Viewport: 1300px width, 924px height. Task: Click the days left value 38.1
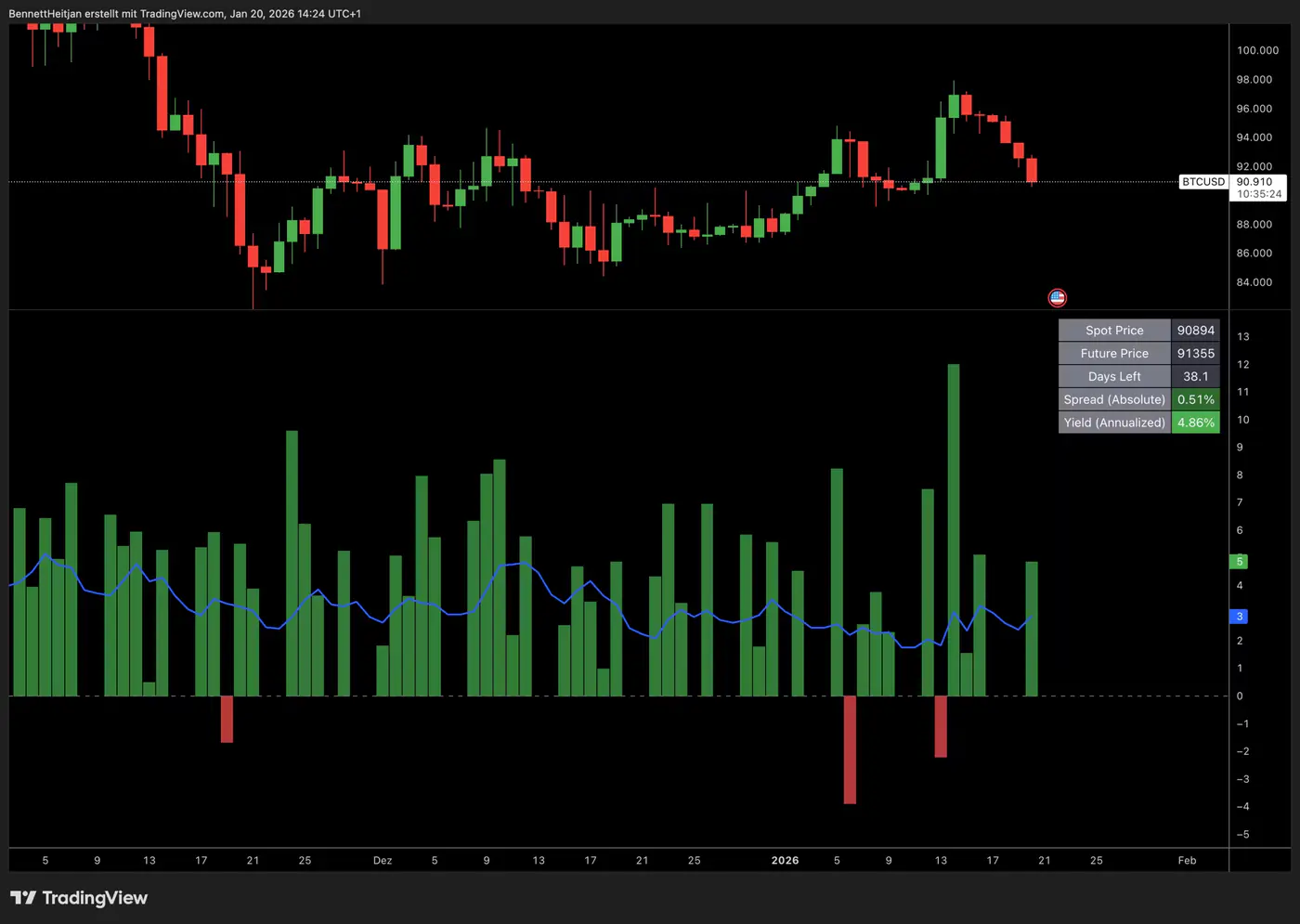tap(1195, 376)
